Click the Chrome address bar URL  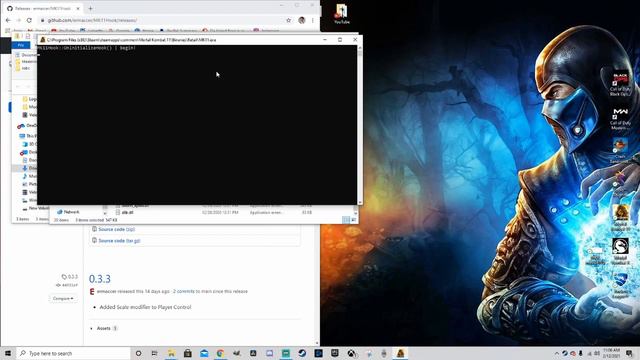[x=92, y=20]
